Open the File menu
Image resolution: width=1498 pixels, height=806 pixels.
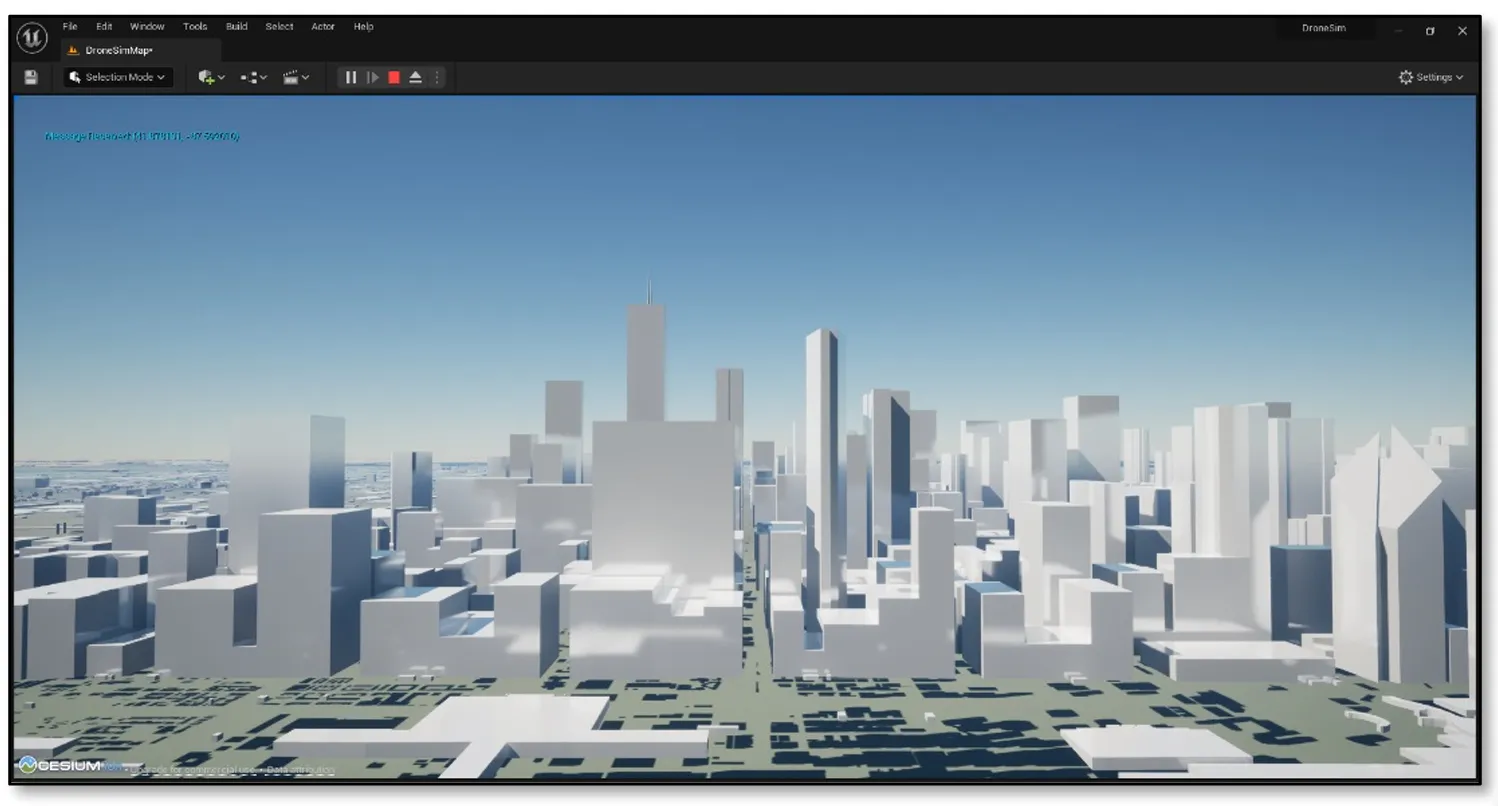coord(70,27)
